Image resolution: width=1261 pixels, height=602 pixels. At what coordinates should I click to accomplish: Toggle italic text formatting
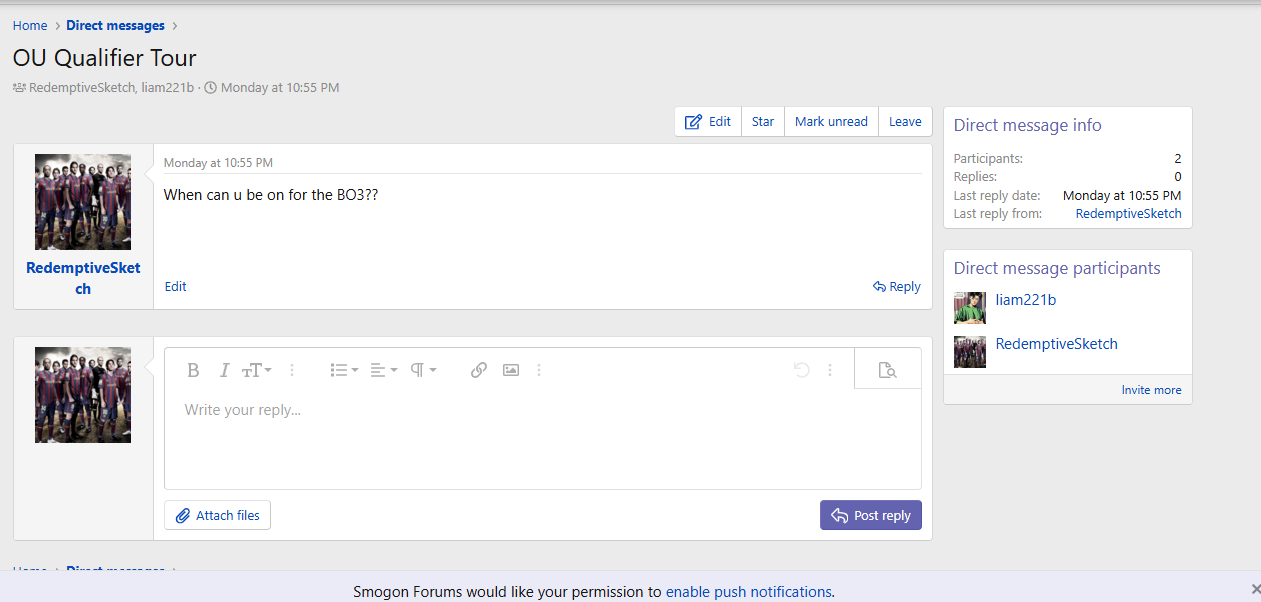[x=224, y=370]
